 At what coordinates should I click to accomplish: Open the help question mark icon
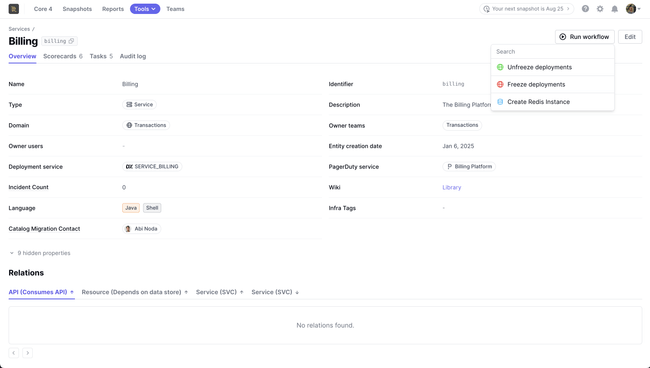[585, 9]
